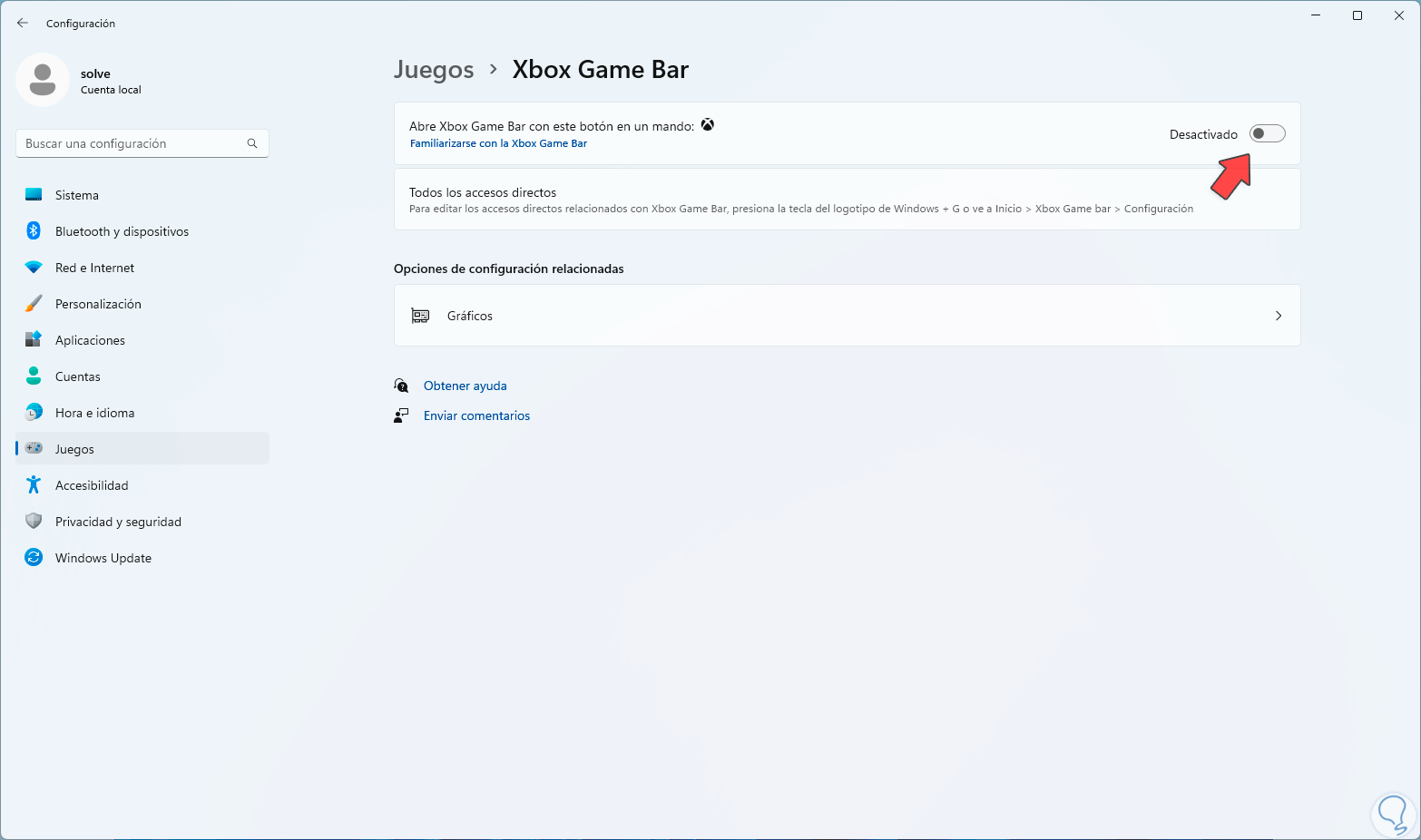Click the back arrow in Configuración

pyautogui.click(x=23, y=23)
